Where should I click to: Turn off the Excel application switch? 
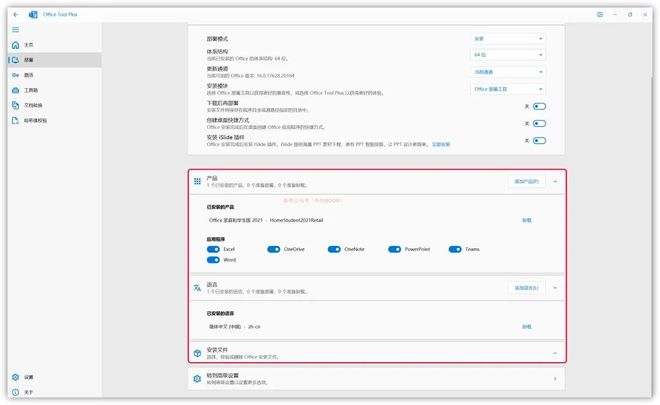coord(214,248)
